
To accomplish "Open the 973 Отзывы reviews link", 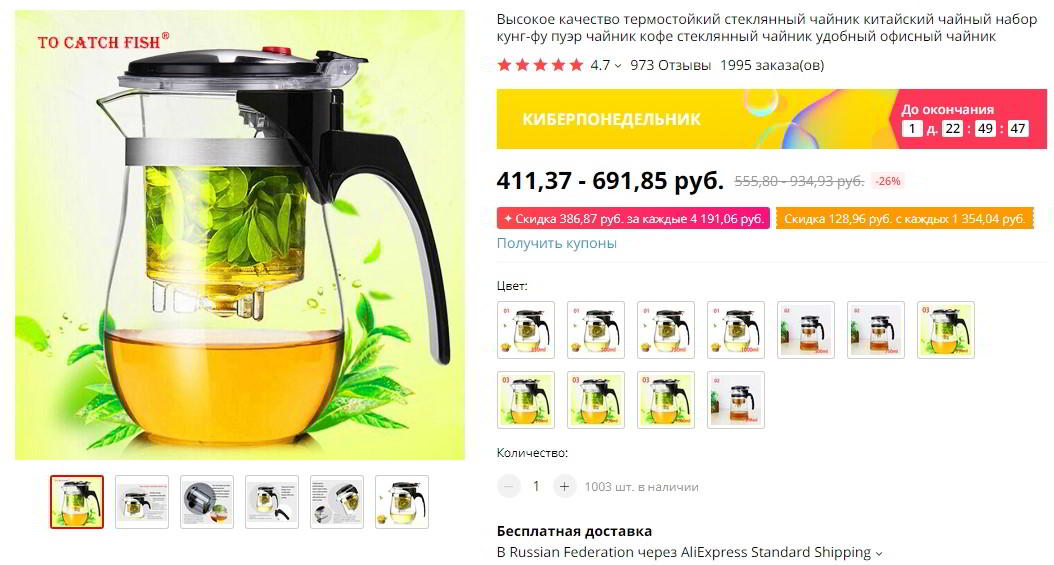I will [x=670, y=65].
